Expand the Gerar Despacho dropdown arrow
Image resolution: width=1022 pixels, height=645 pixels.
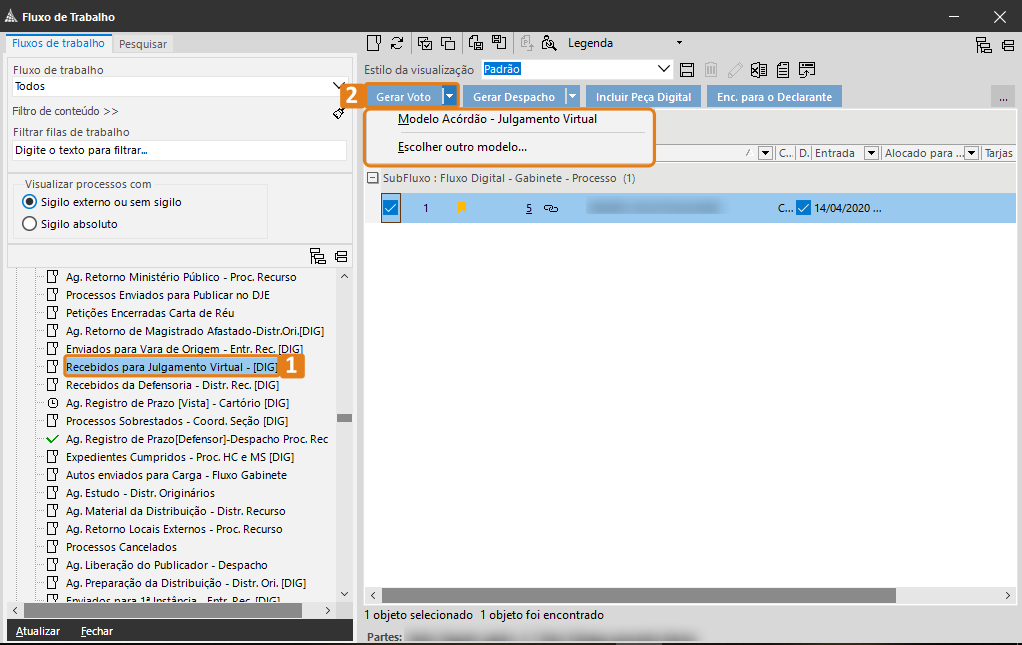(x=572, y=97)
